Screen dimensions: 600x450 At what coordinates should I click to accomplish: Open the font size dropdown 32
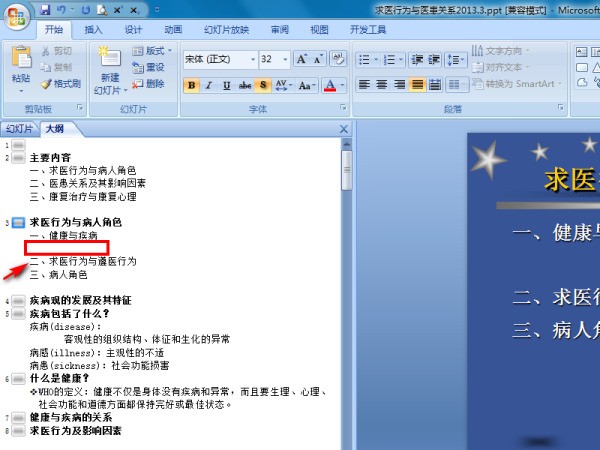click(x=285, y=59)
